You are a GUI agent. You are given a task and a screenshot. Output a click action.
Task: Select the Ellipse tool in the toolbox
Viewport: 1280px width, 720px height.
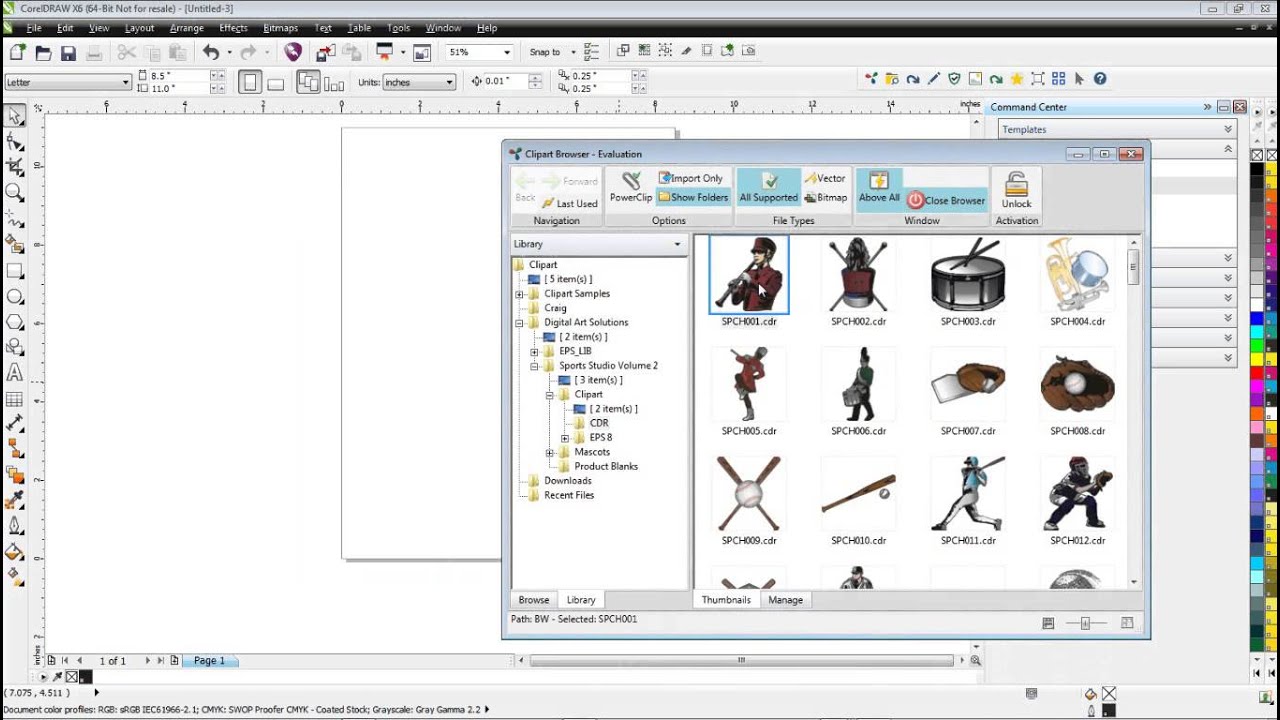(15, 297)
